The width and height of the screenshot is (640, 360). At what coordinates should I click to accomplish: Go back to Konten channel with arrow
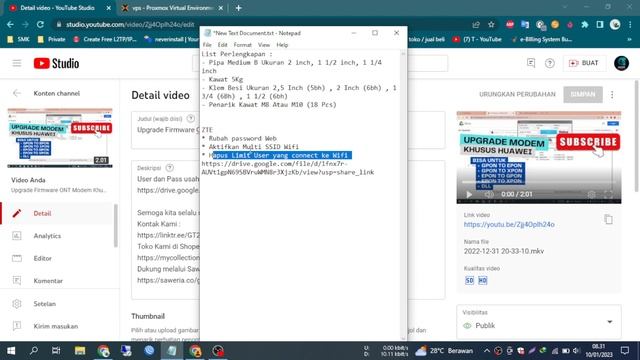tap(17, 93)
